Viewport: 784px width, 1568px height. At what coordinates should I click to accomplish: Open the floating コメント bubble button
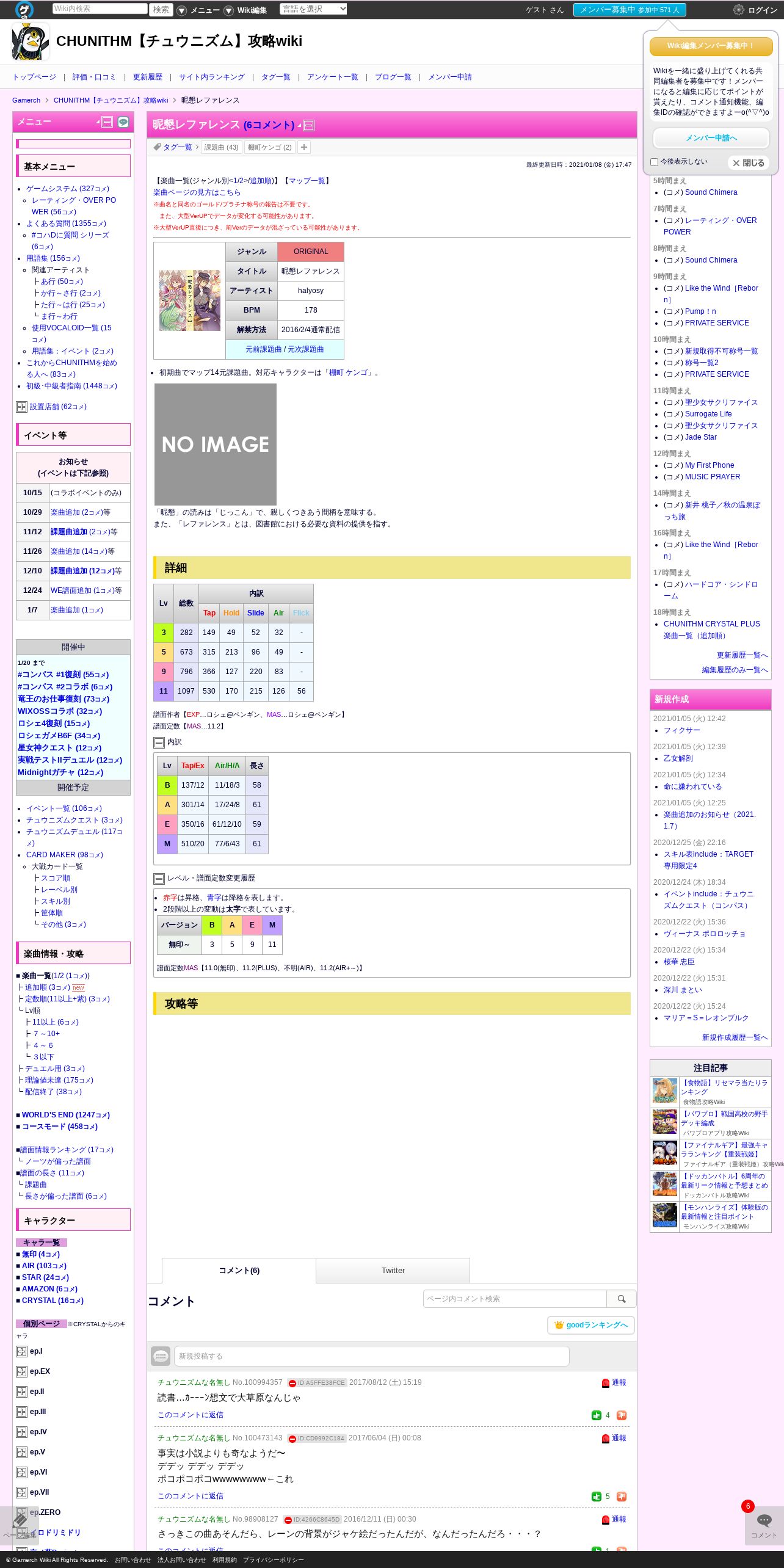tap(764, 1525)
